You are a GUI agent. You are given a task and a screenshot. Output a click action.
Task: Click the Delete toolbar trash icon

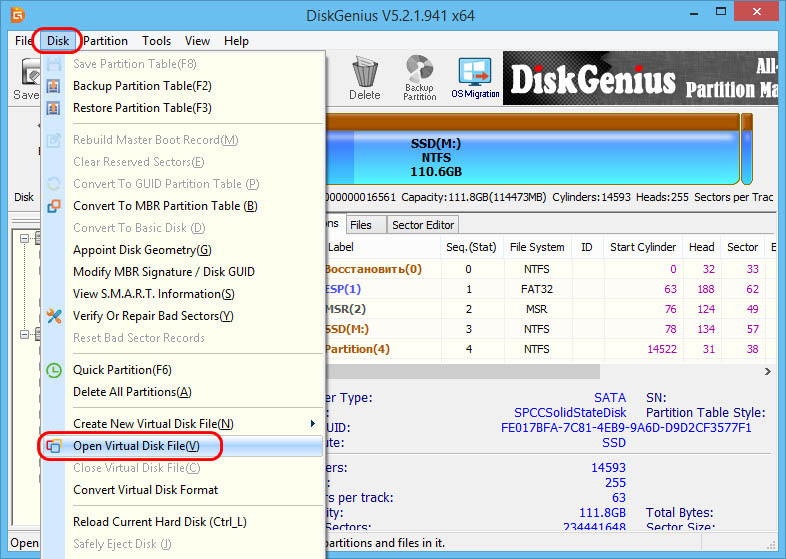click(x=364, y=72)
